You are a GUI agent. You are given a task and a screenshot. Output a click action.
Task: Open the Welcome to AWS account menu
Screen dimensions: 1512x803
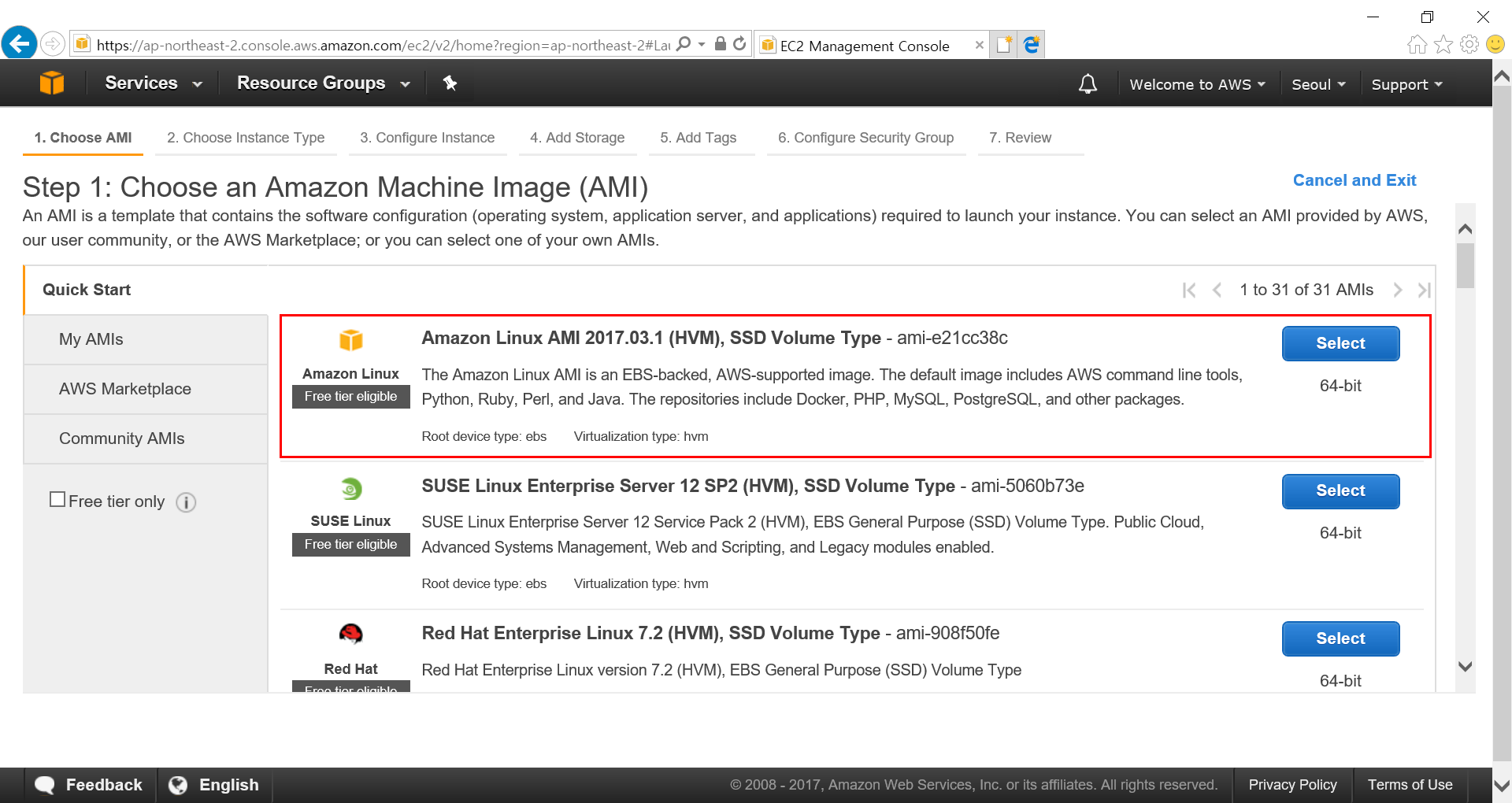click(x=1197, y=84)
